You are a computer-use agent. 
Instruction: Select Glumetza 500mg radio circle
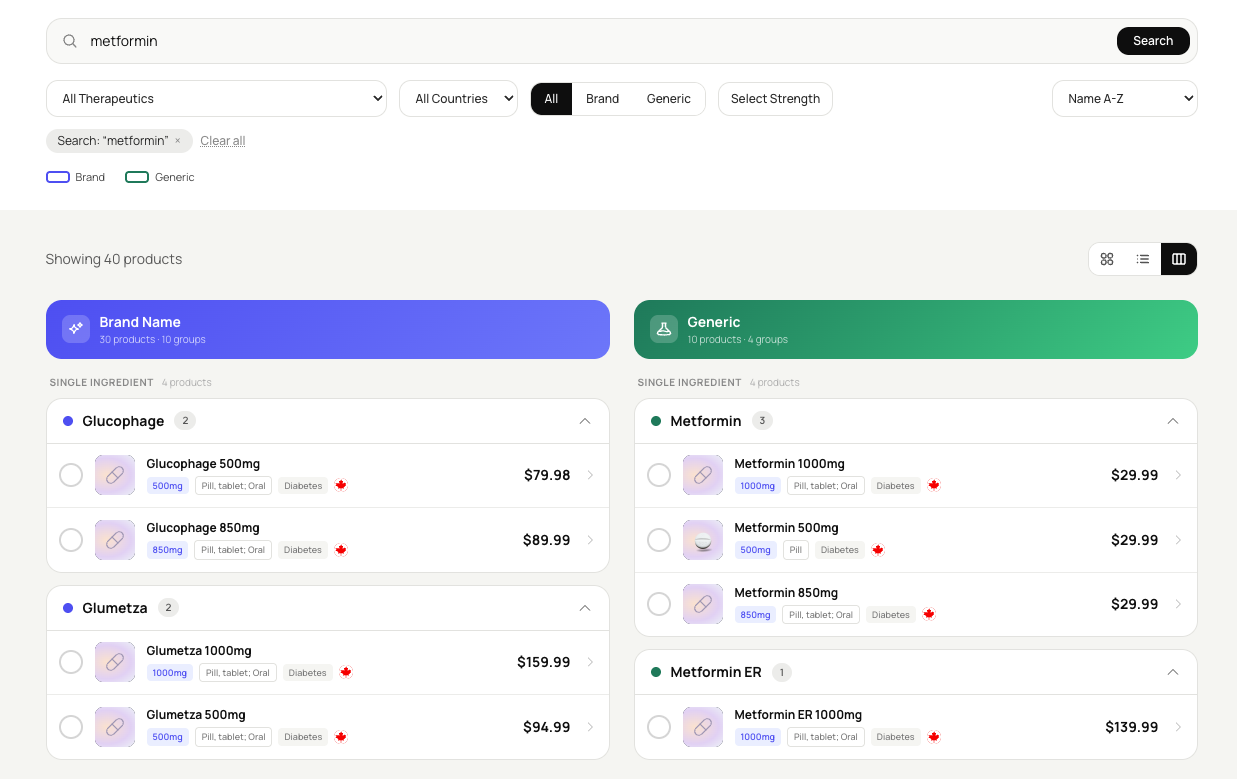(x=71, y=727)
